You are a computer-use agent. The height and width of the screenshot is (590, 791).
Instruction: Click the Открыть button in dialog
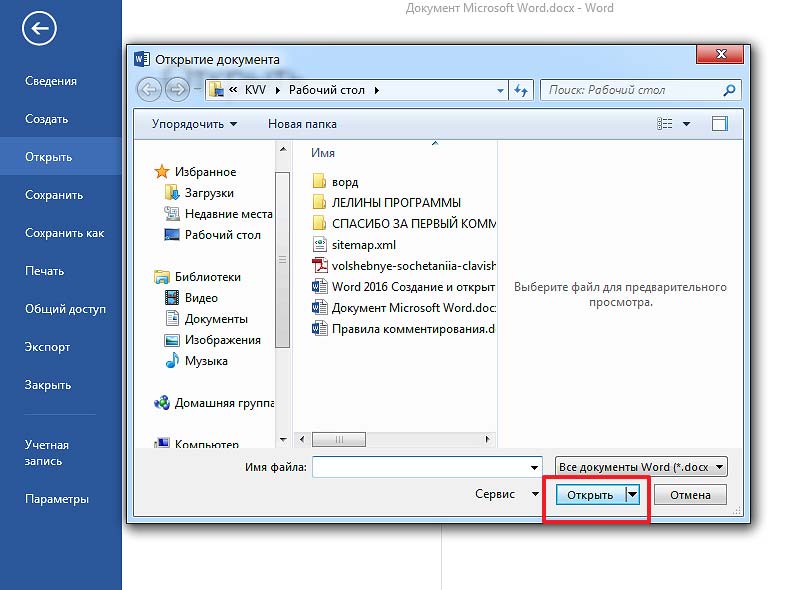point(590,495)
